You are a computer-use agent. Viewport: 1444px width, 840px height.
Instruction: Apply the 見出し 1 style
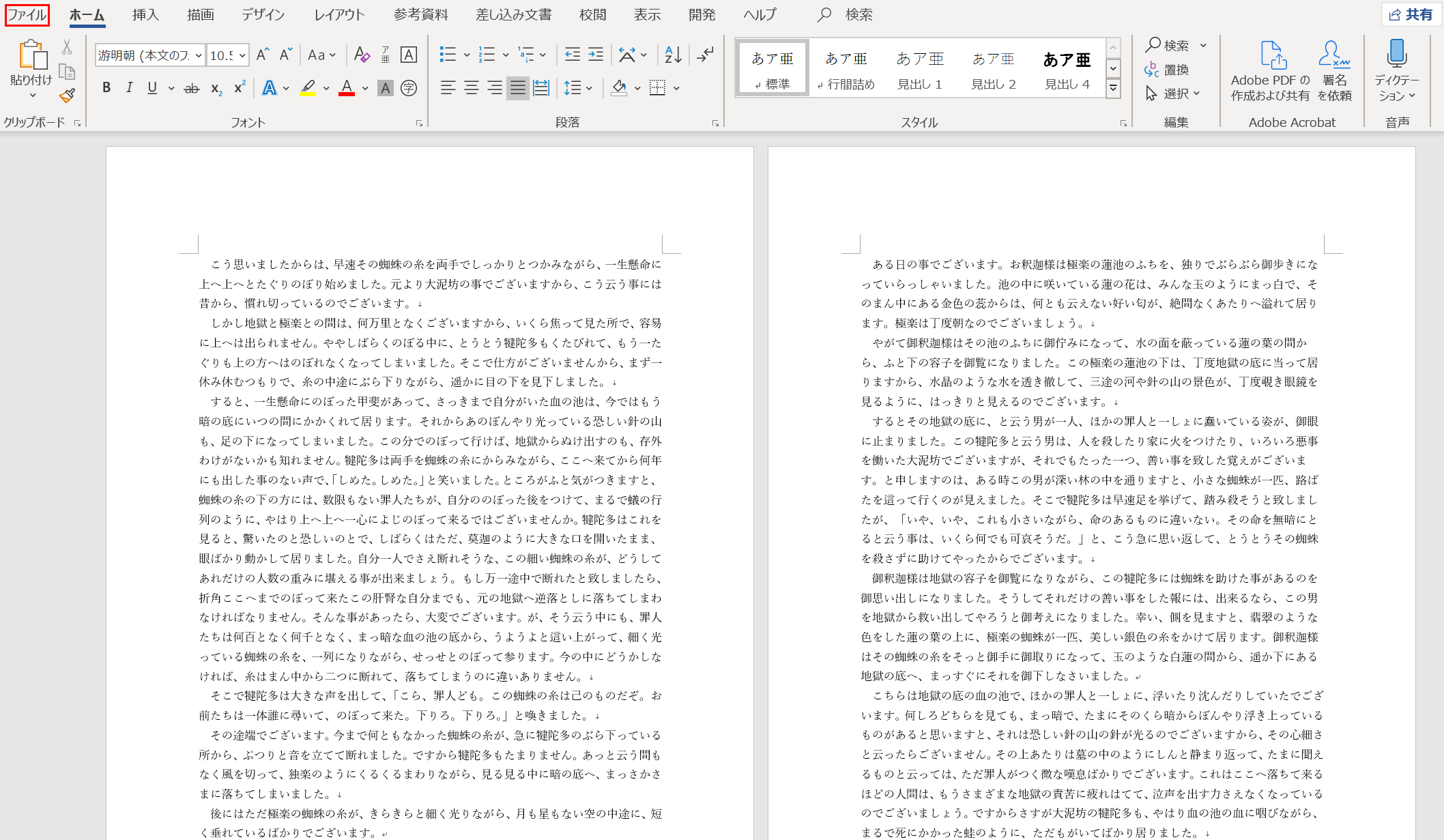click(920, 68)
